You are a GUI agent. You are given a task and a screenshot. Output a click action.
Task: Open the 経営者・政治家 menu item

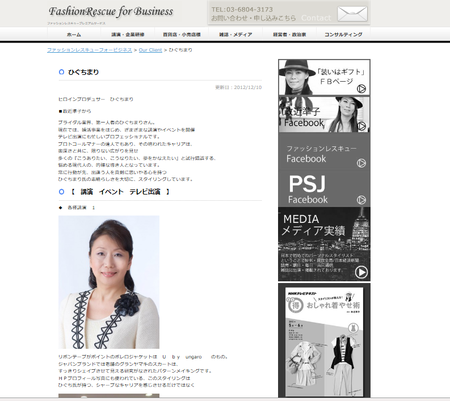coord(290,34)
